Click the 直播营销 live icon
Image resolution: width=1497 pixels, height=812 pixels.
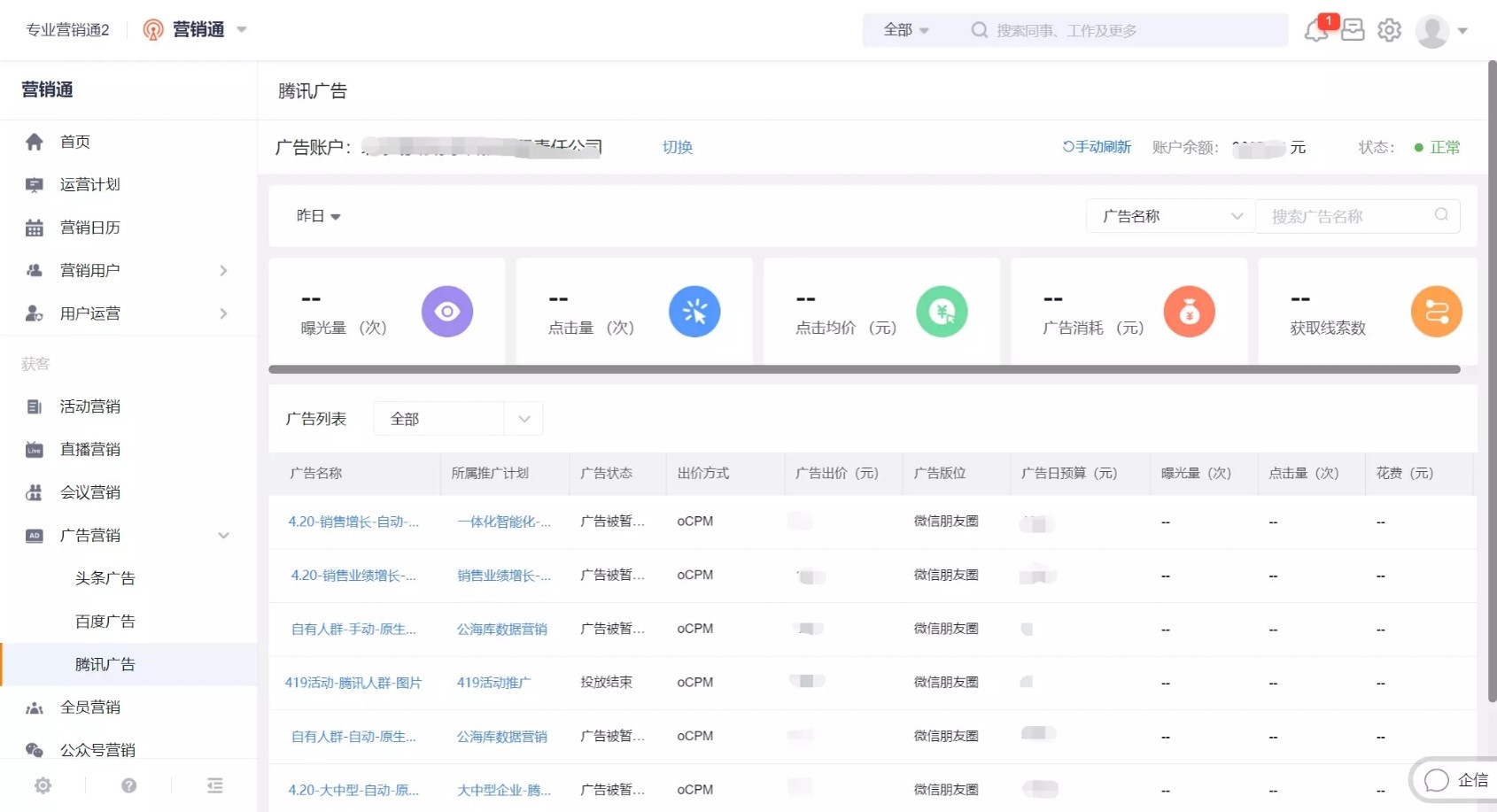[x=35, y=450]
